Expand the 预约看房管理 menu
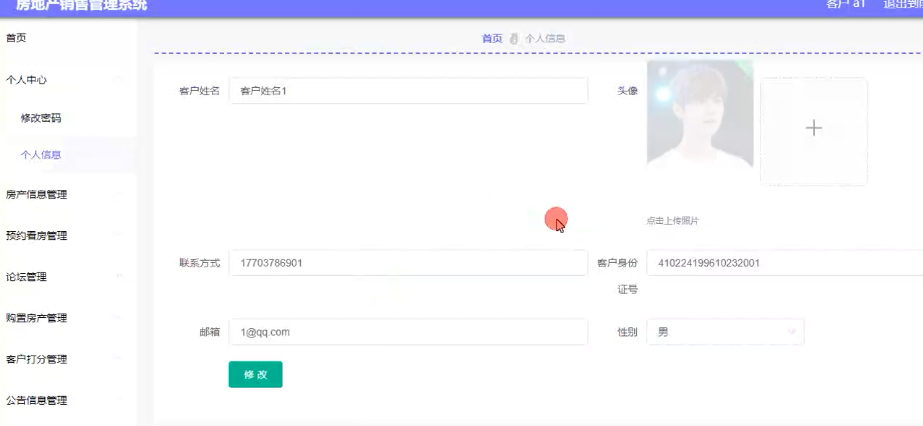The width and height of the screenshot is (923, 426). click(x=68, y=236)
